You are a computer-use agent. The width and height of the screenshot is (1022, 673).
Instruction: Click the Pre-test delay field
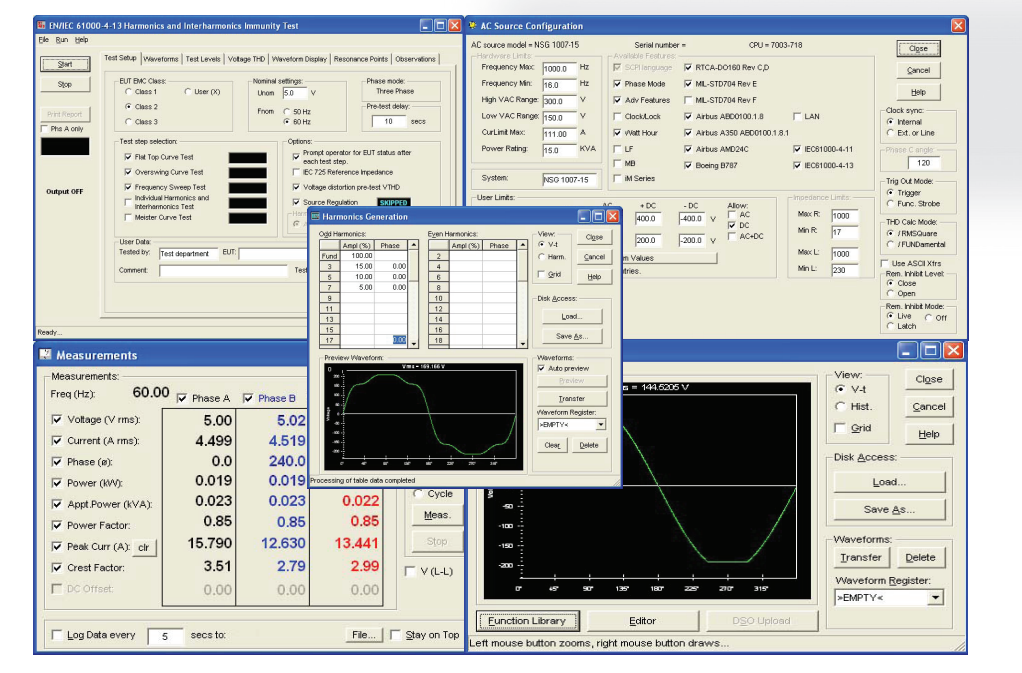click(x=388, y=122)
